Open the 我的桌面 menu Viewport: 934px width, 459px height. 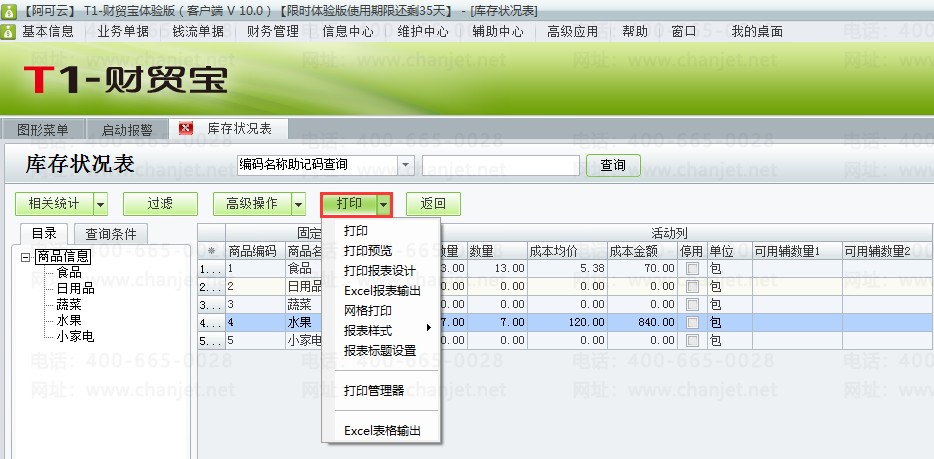(758, 32)
